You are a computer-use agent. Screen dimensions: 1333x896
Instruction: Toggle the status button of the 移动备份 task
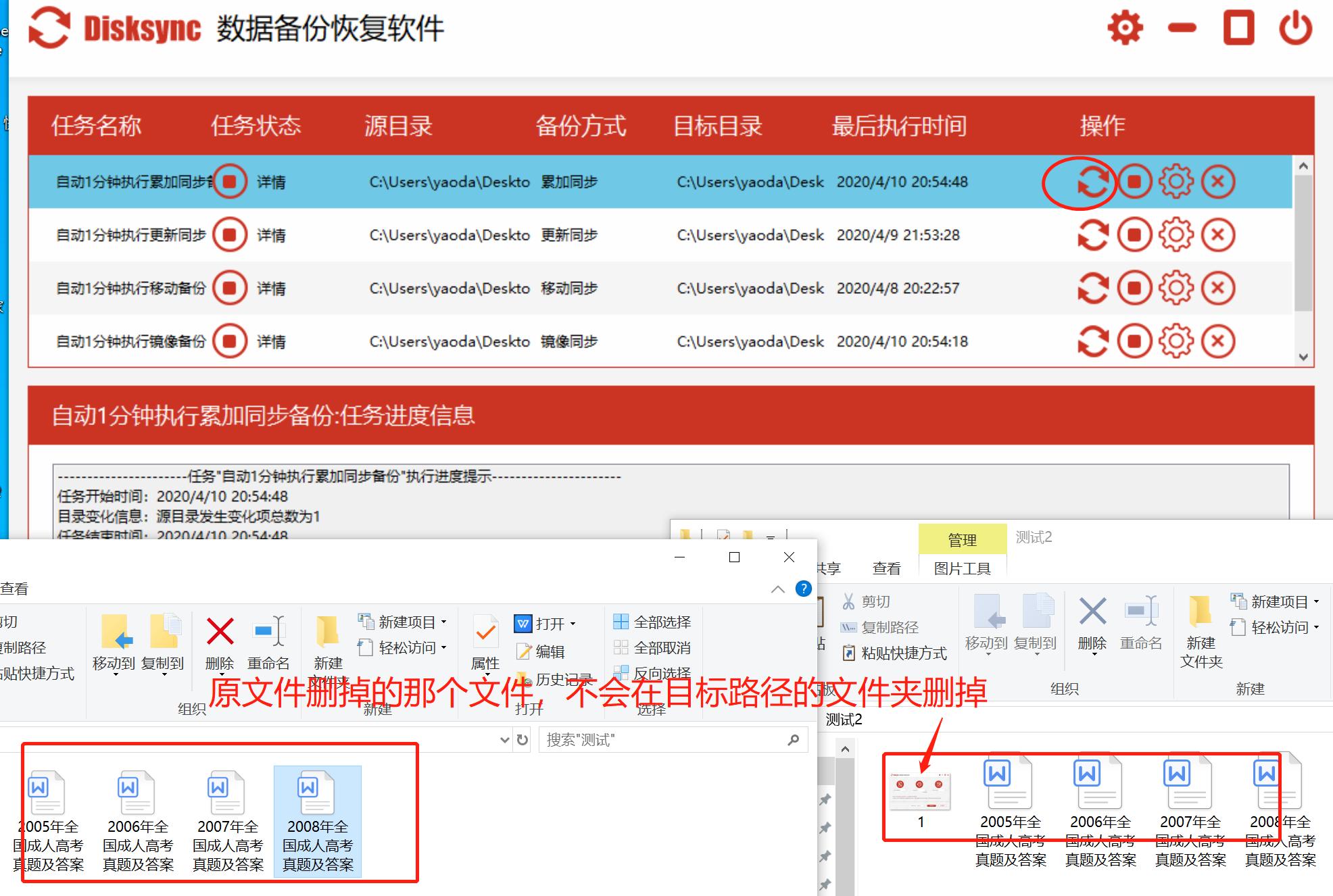point(229,287)
